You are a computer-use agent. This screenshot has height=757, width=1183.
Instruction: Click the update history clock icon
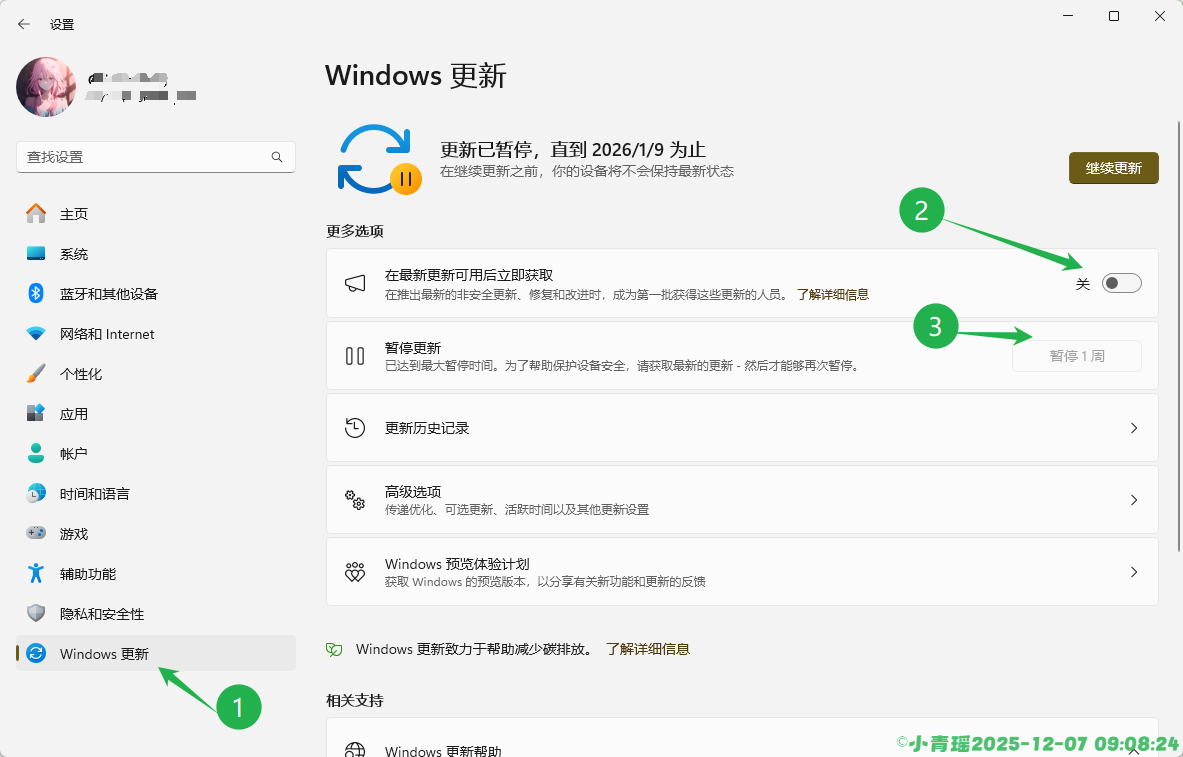(355, 428)
